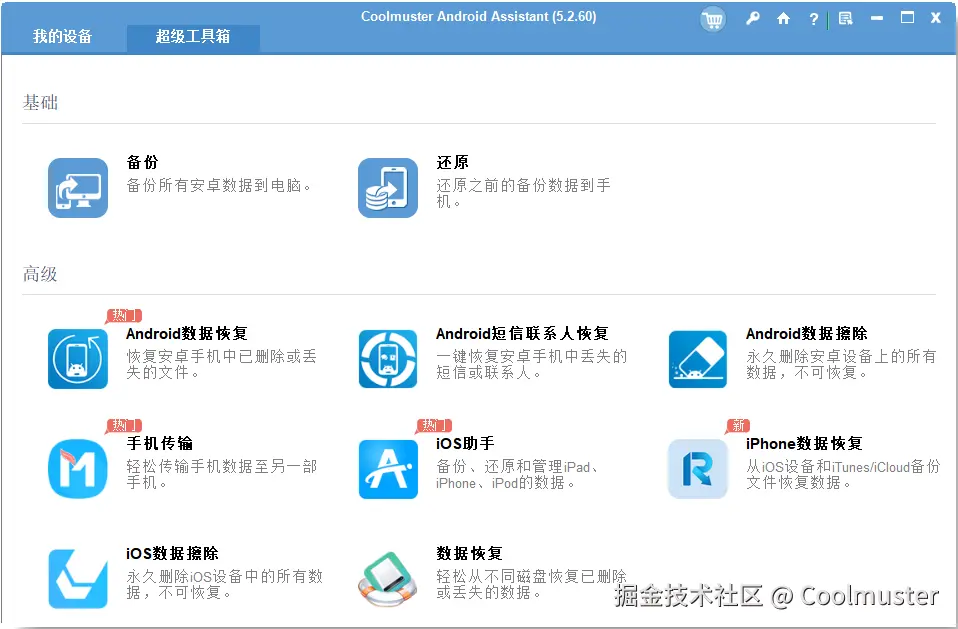Click description 永久删除iOS设备中的所有数据
This screenshot has width=958, height=629.
[x=224, y=584]
